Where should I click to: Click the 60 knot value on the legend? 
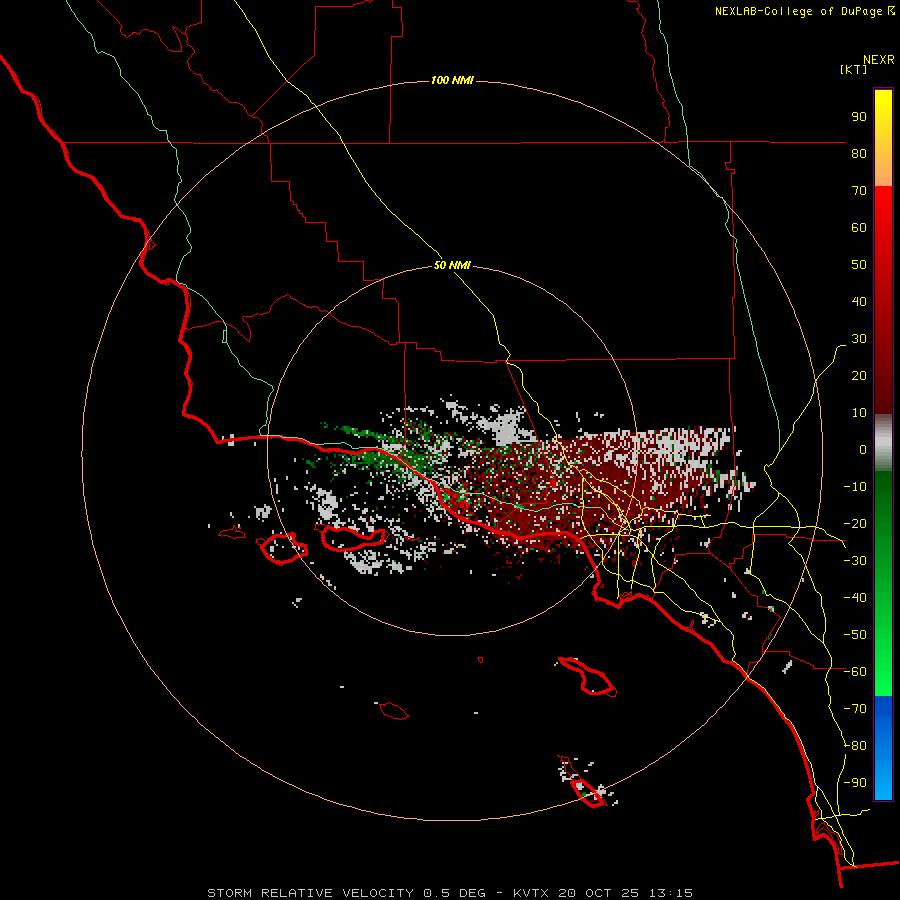pos(859,227)
